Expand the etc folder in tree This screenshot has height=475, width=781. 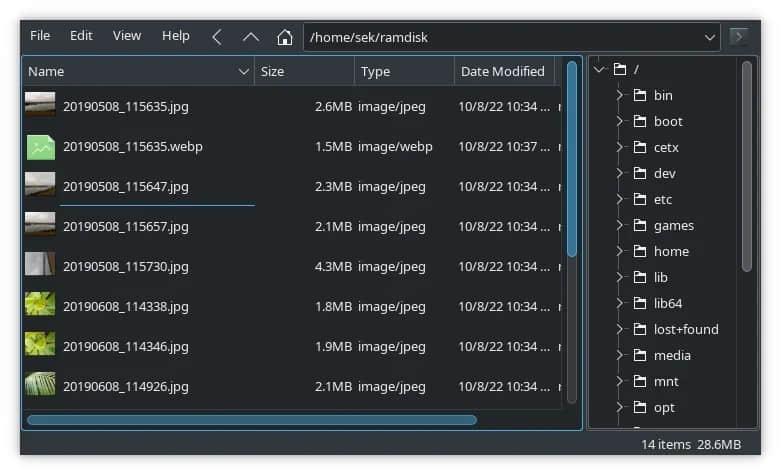pos(620,200)
